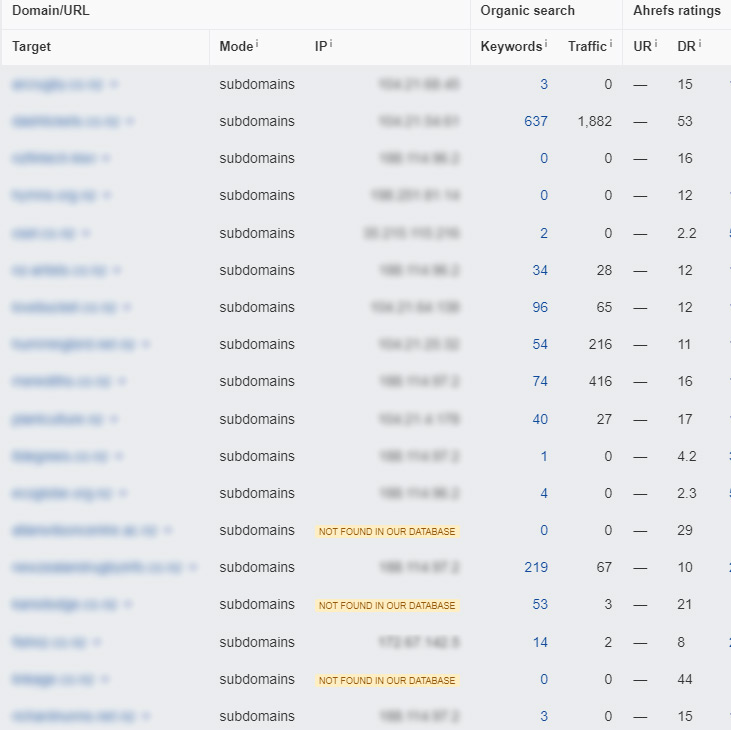The height and width of the screenshot is (730, 731).
Task: Click the info icon beside the IP header
Action: click(x=331, y=44)
